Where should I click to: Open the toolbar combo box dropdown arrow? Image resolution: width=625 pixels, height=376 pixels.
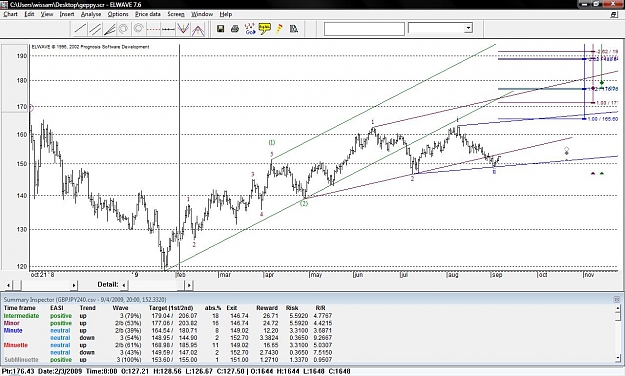(x=468, y=28)
